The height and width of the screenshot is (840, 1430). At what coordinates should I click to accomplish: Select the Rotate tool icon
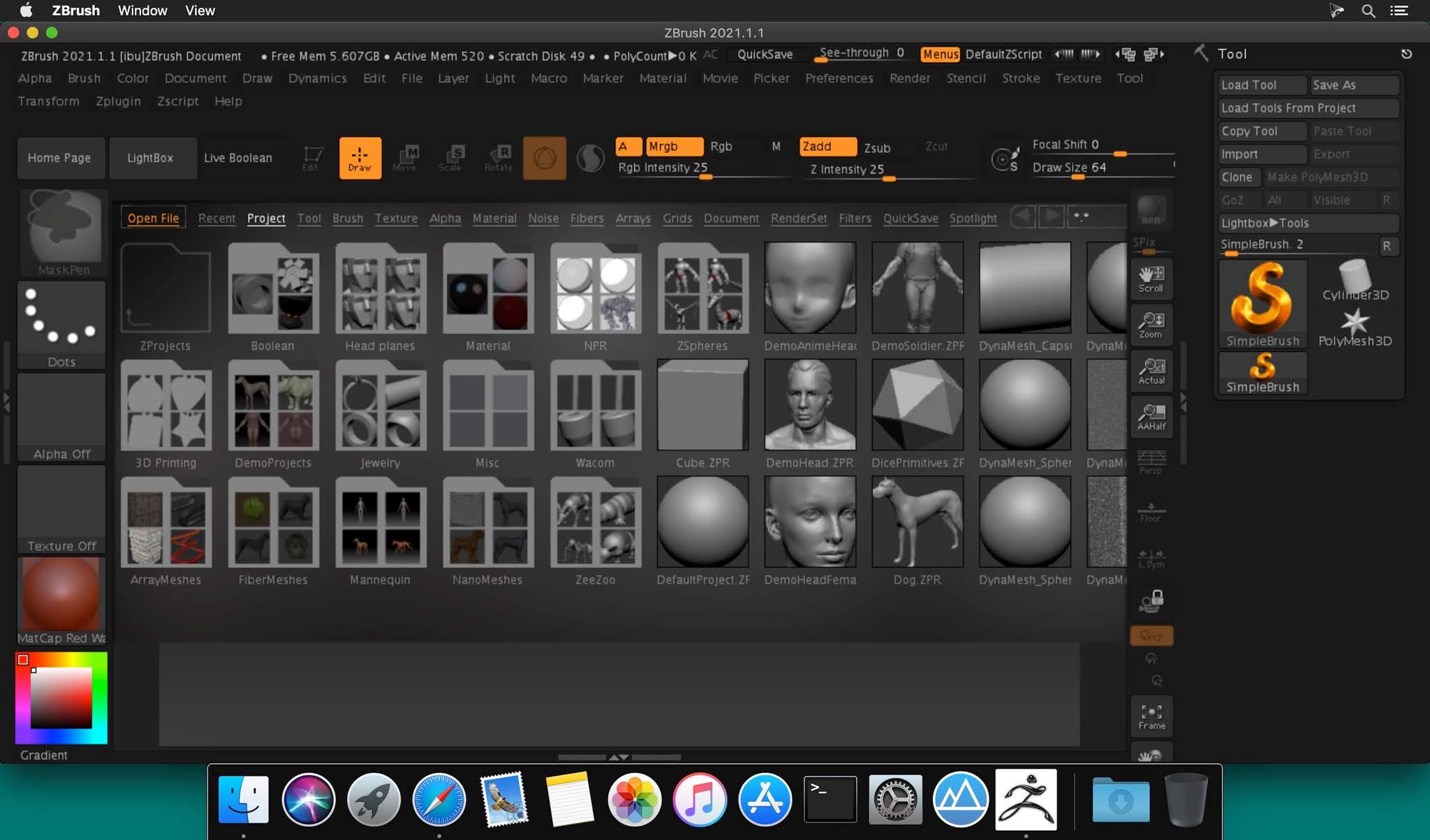click(x=498, y=157)
